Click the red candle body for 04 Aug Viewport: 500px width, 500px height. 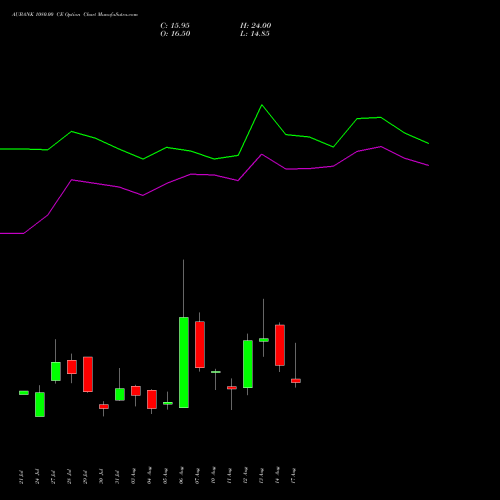coord(152,399)
